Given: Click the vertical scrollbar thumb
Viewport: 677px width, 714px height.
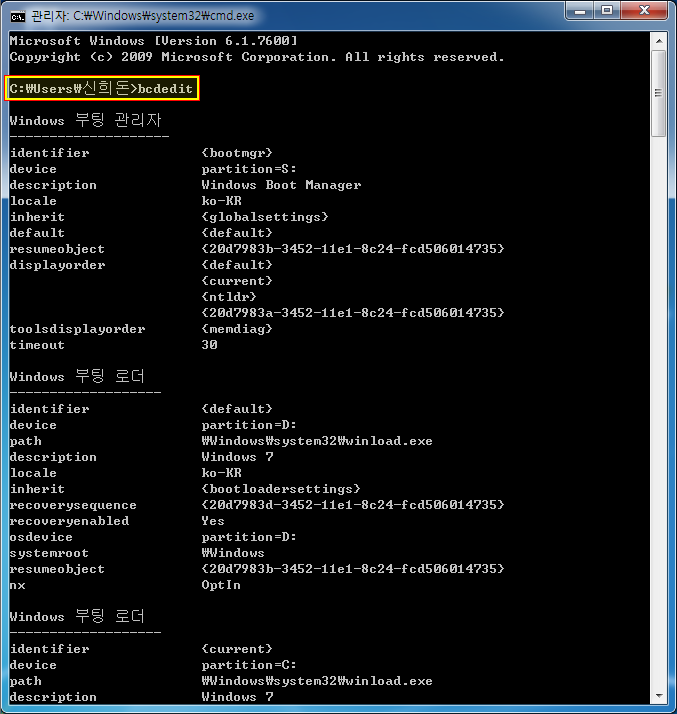Looking at the screenshot, I should pyautogui.click(x=658, y=93).
